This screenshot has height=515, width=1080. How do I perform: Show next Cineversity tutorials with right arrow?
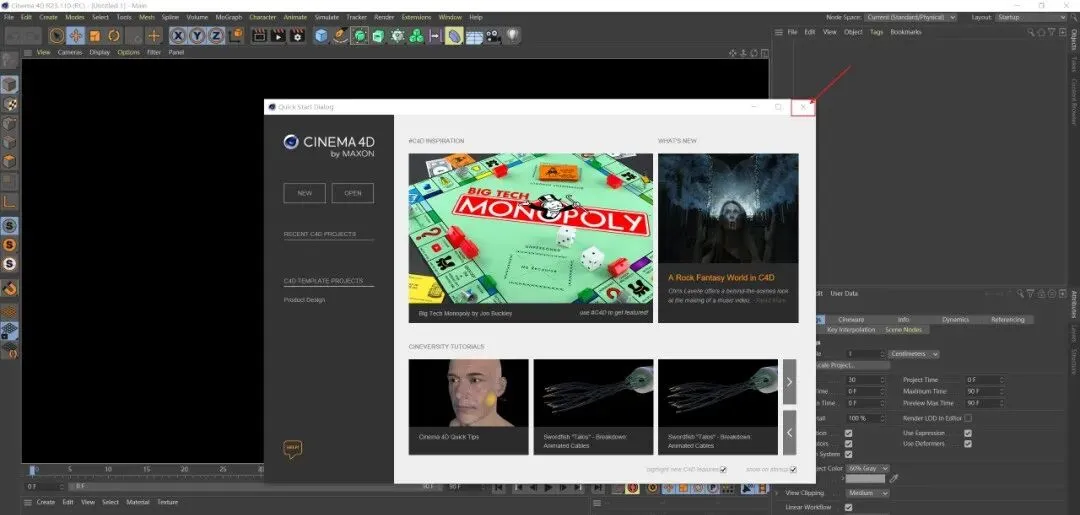pos(789,381)
